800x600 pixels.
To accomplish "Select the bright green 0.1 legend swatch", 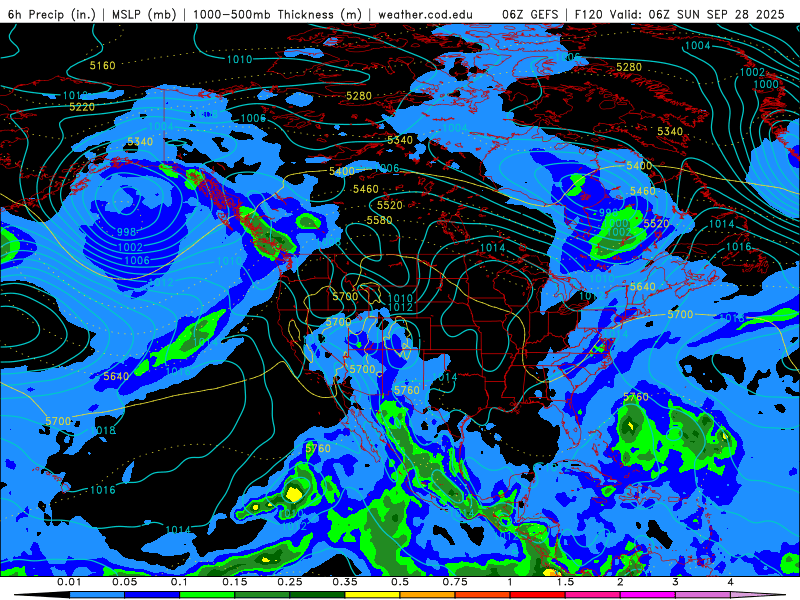I will pyautogui.click(x=207, y=595).
